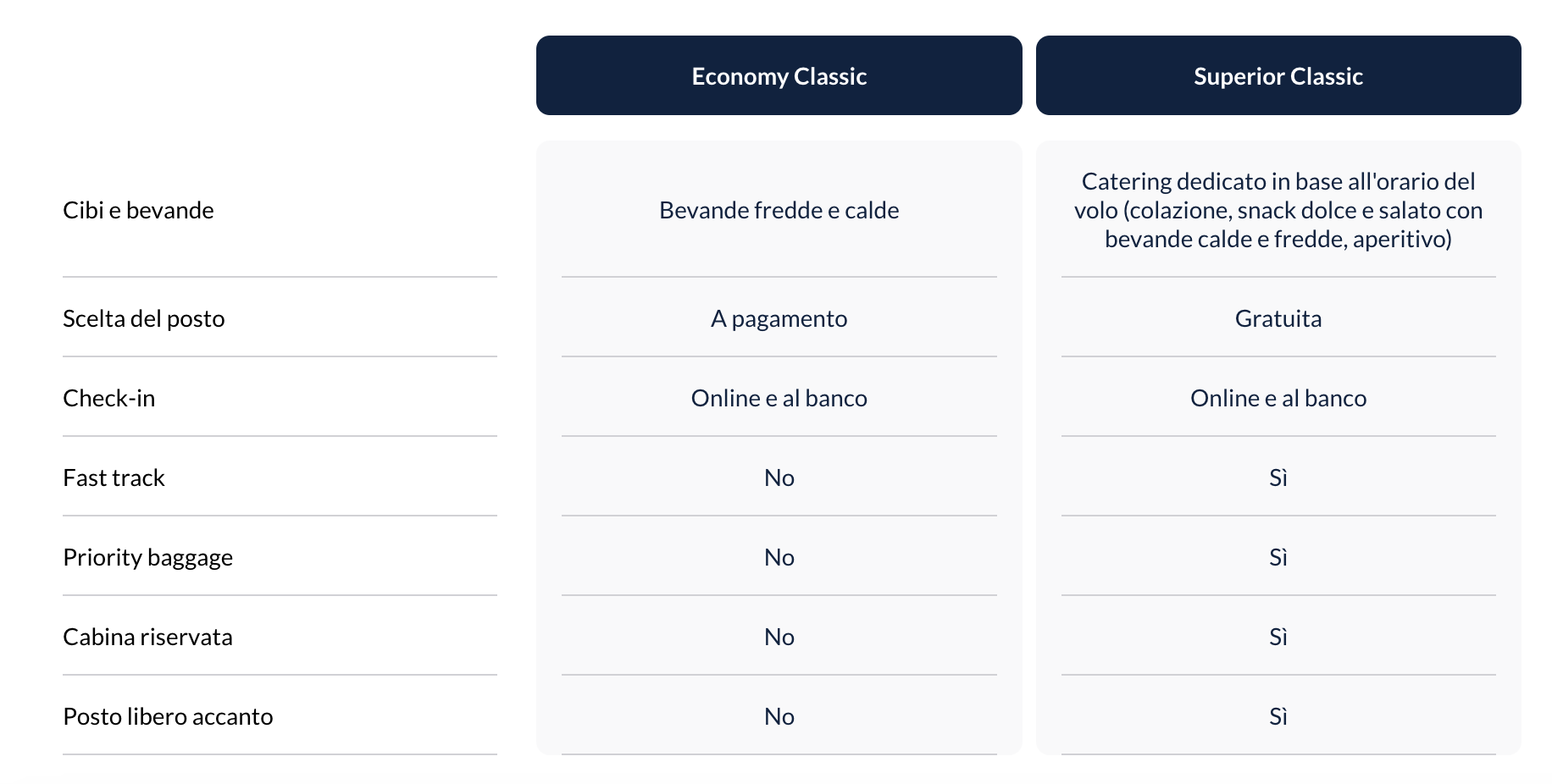Click Economy Classic Online e al banco
The height and width of the screenshot is (784, 1552).
click(x=779, y=398)
